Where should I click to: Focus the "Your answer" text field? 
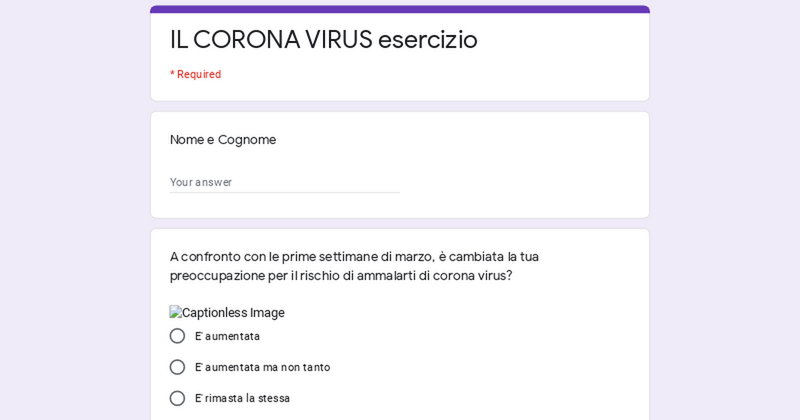284,182
